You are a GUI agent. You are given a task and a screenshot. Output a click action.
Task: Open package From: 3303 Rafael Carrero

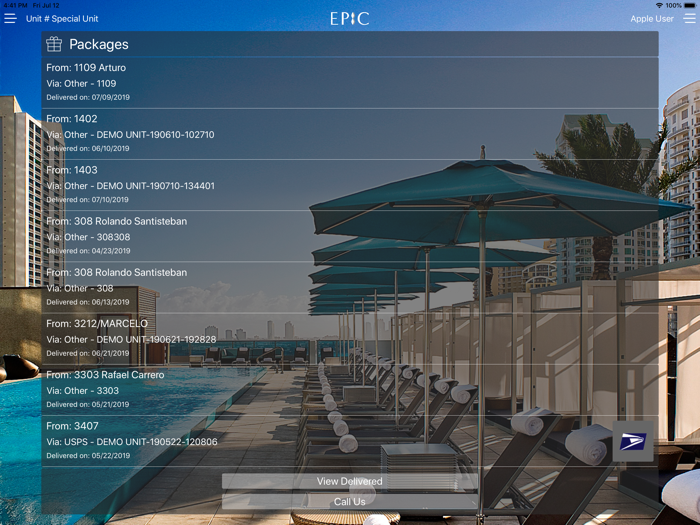350,390
